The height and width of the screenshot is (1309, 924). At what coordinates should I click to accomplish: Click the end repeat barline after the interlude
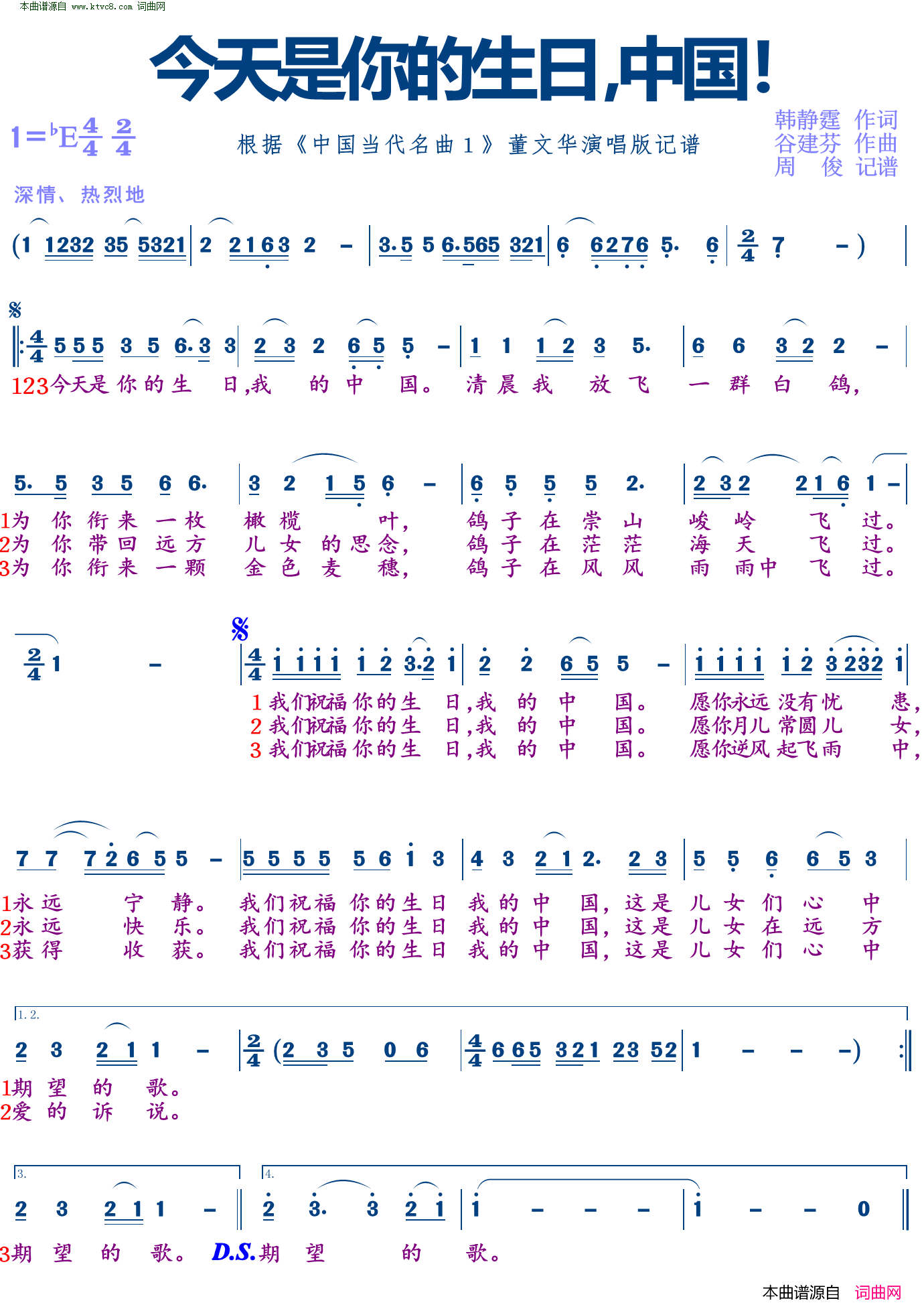coord(905,1050)
